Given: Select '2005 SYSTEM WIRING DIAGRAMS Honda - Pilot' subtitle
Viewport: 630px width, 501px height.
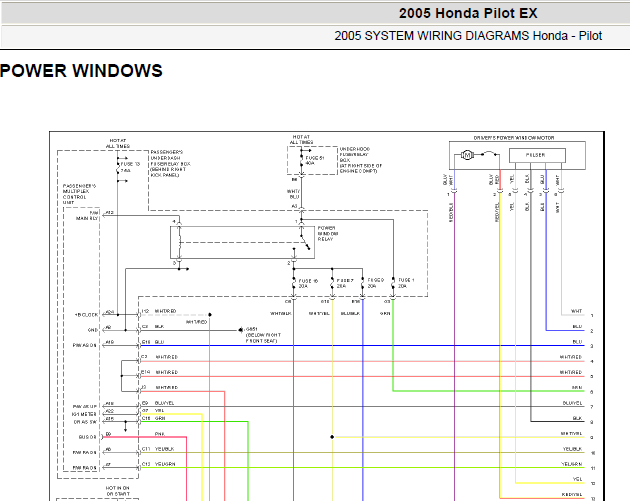Looking at the screenshot, I should click(468, 36).
